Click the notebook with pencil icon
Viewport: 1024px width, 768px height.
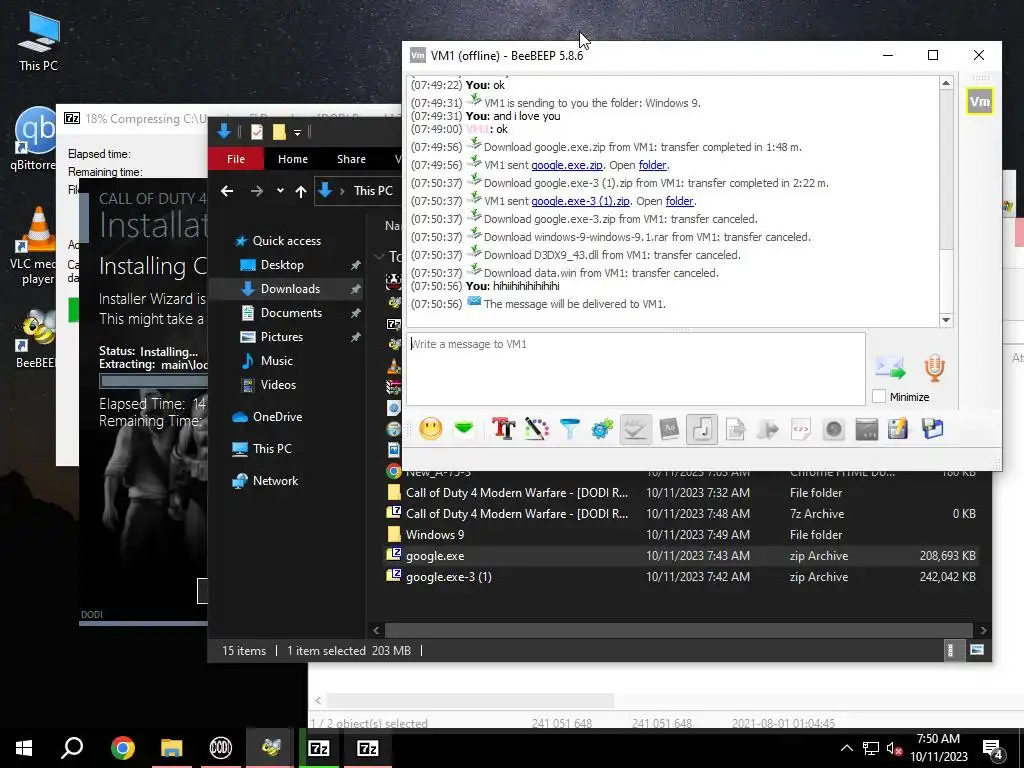point(899,429)
